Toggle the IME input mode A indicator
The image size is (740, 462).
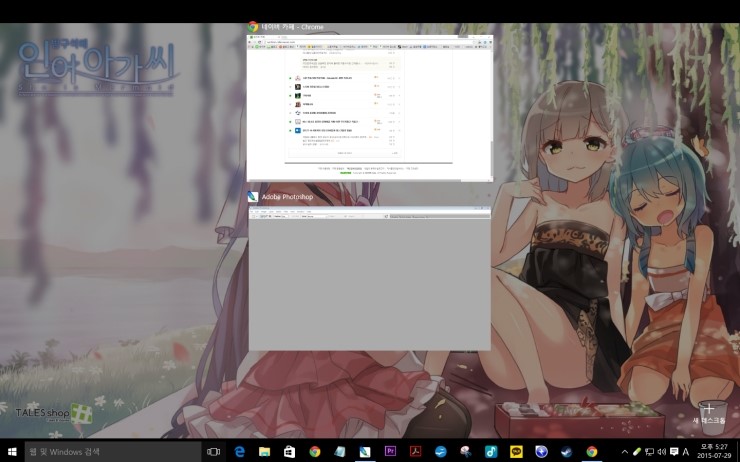[x=686, y=452]
